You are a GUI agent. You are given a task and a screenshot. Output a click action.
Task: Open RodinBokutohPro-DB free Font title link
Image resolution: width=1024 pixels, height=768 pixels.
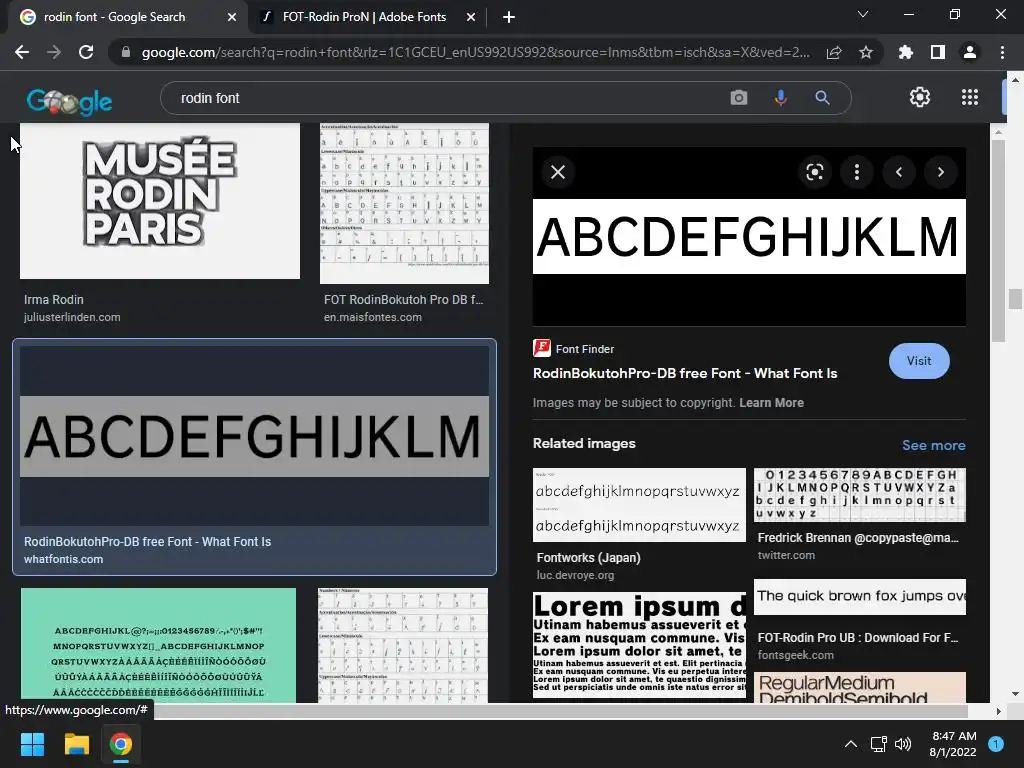pos(684,373)
